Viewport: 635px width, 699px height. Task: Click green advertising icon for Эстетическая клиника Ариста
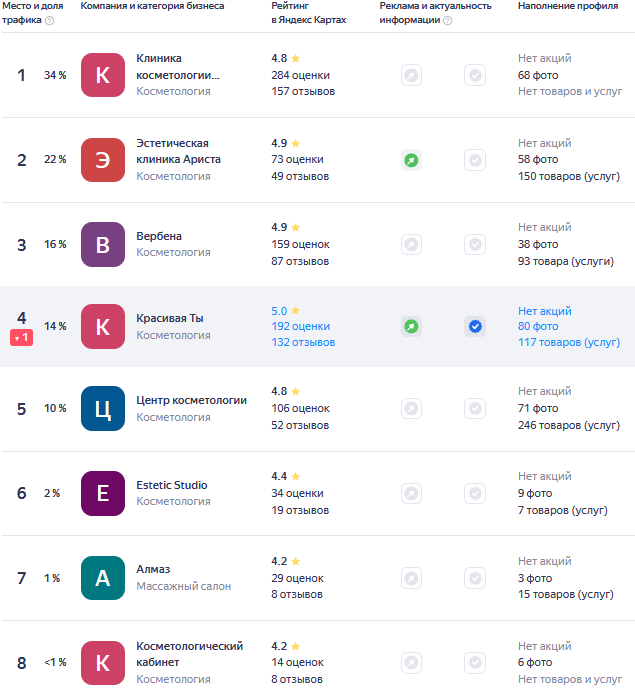411,160
